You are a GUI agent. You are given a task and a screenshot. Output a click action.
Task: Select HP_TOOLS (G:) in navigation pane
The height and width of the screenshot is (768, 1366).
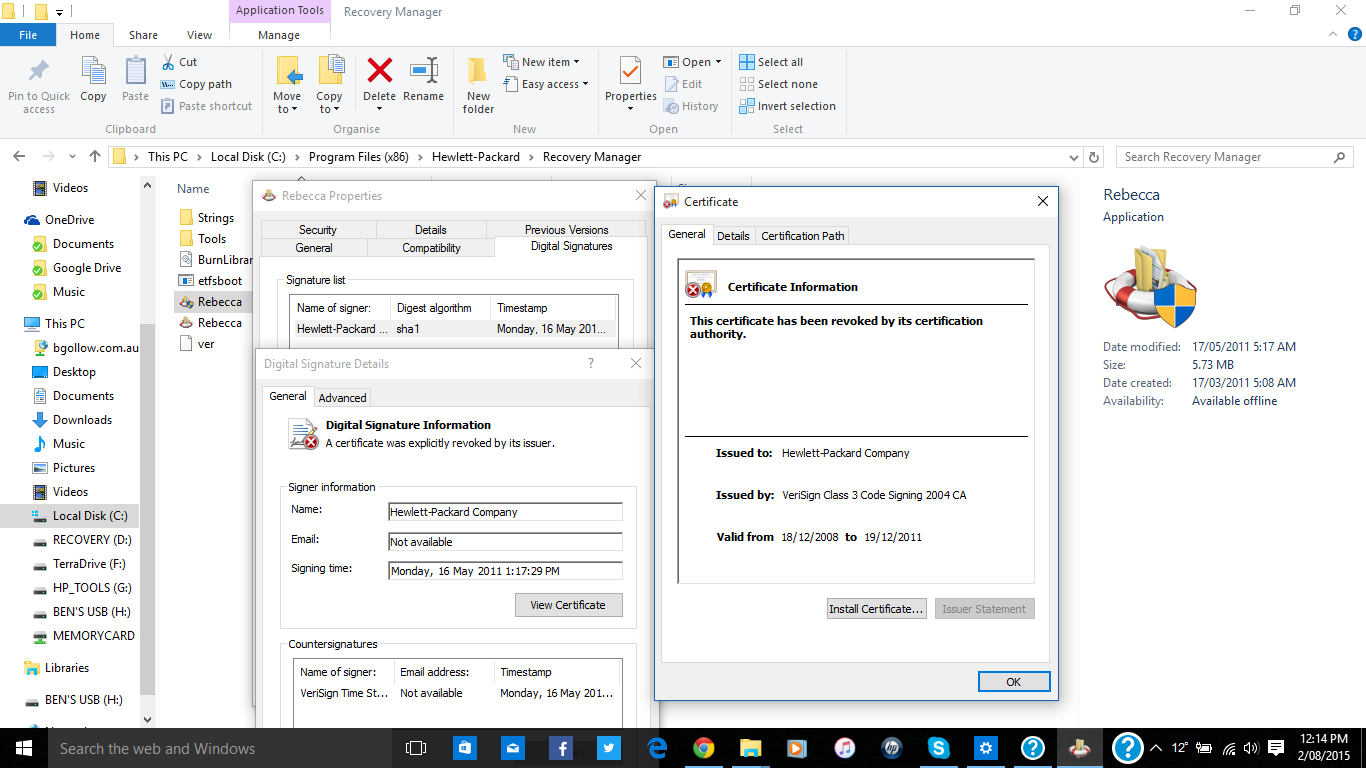tap(92, 588)
